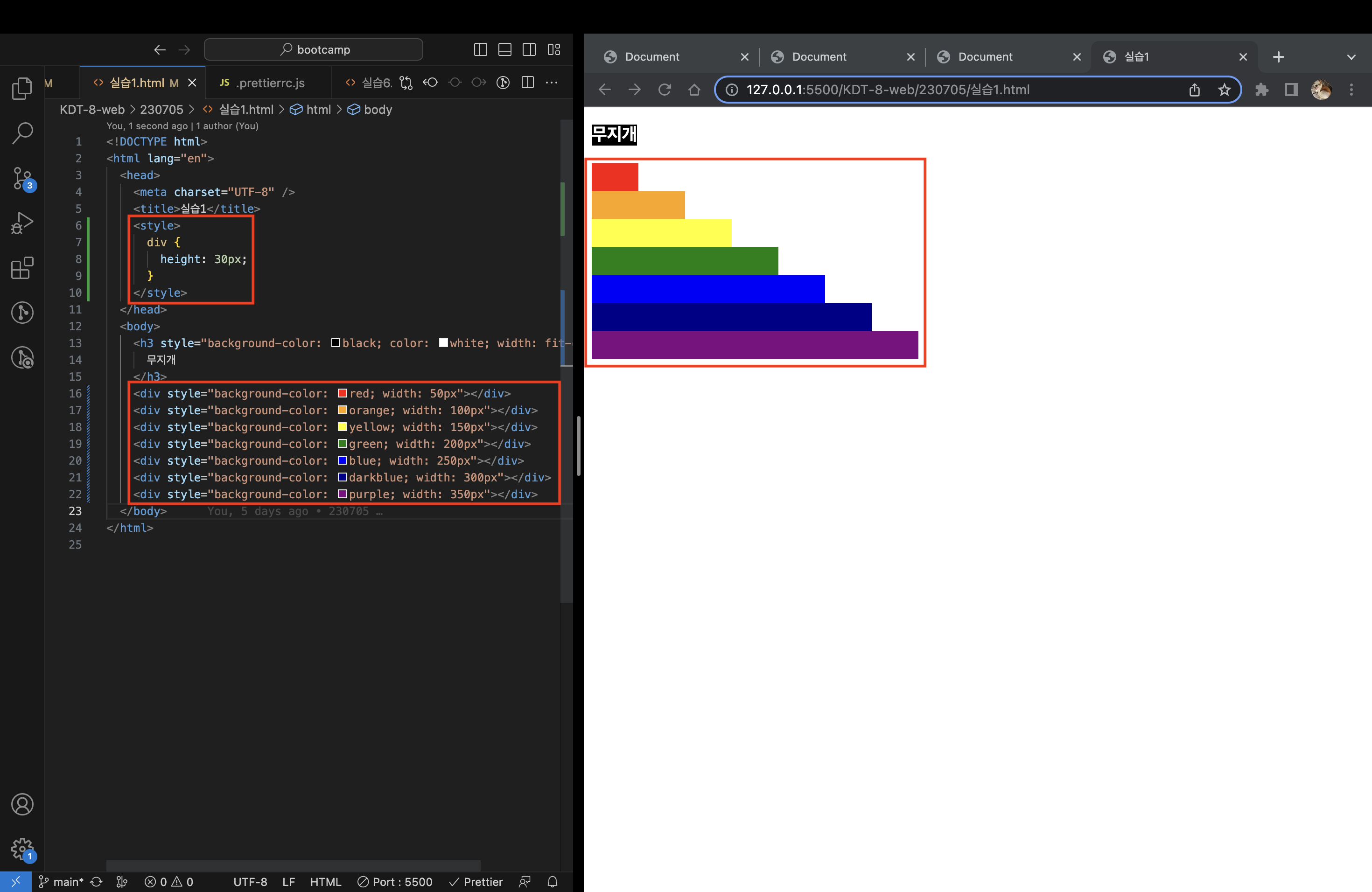1372x892 pixels.
Task: Click the CodeLens '1 author (You)' text
Action: [x=227, y=126]
